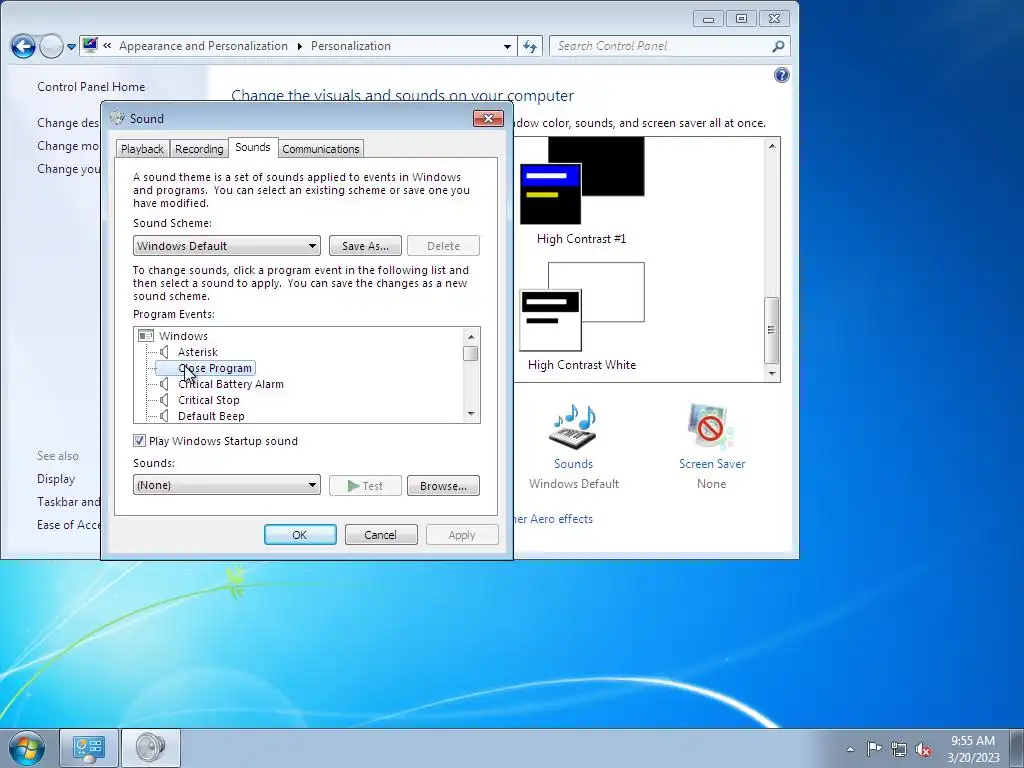
Task: Select the Close Program event
Action: 214,368
